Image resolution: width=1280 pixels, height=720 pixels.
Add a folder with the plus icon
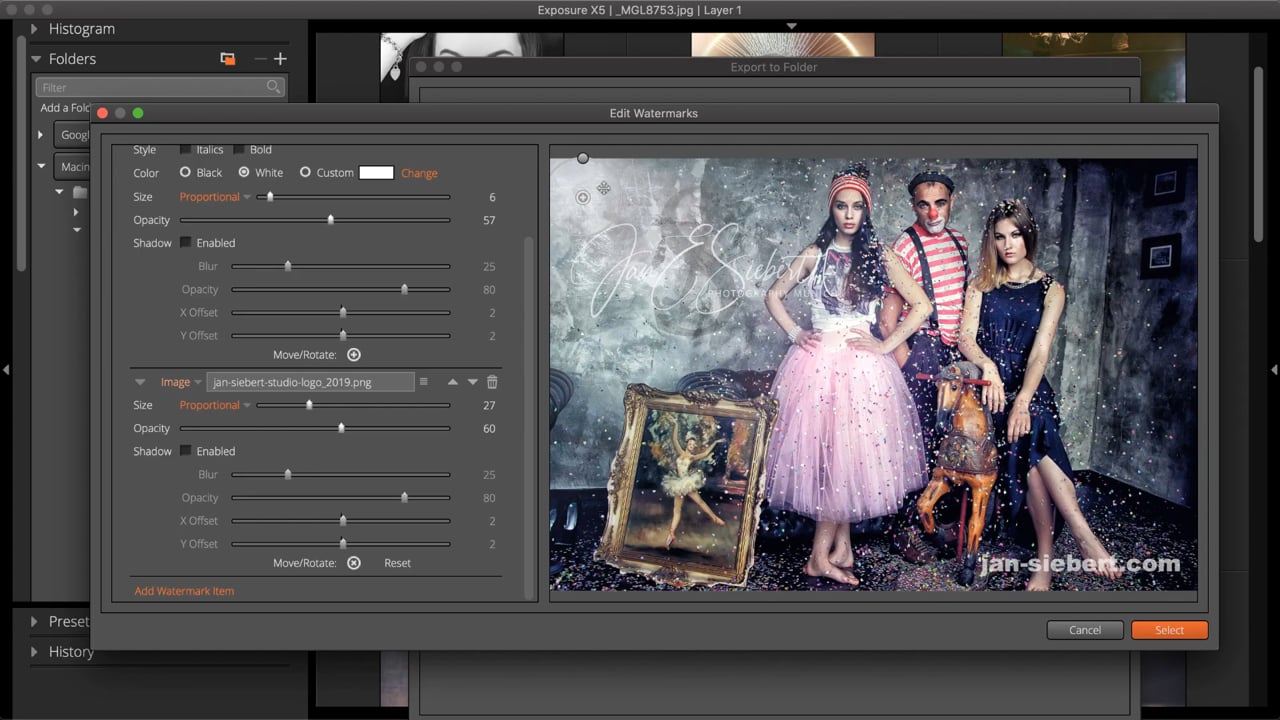click(x=280, y=59)
